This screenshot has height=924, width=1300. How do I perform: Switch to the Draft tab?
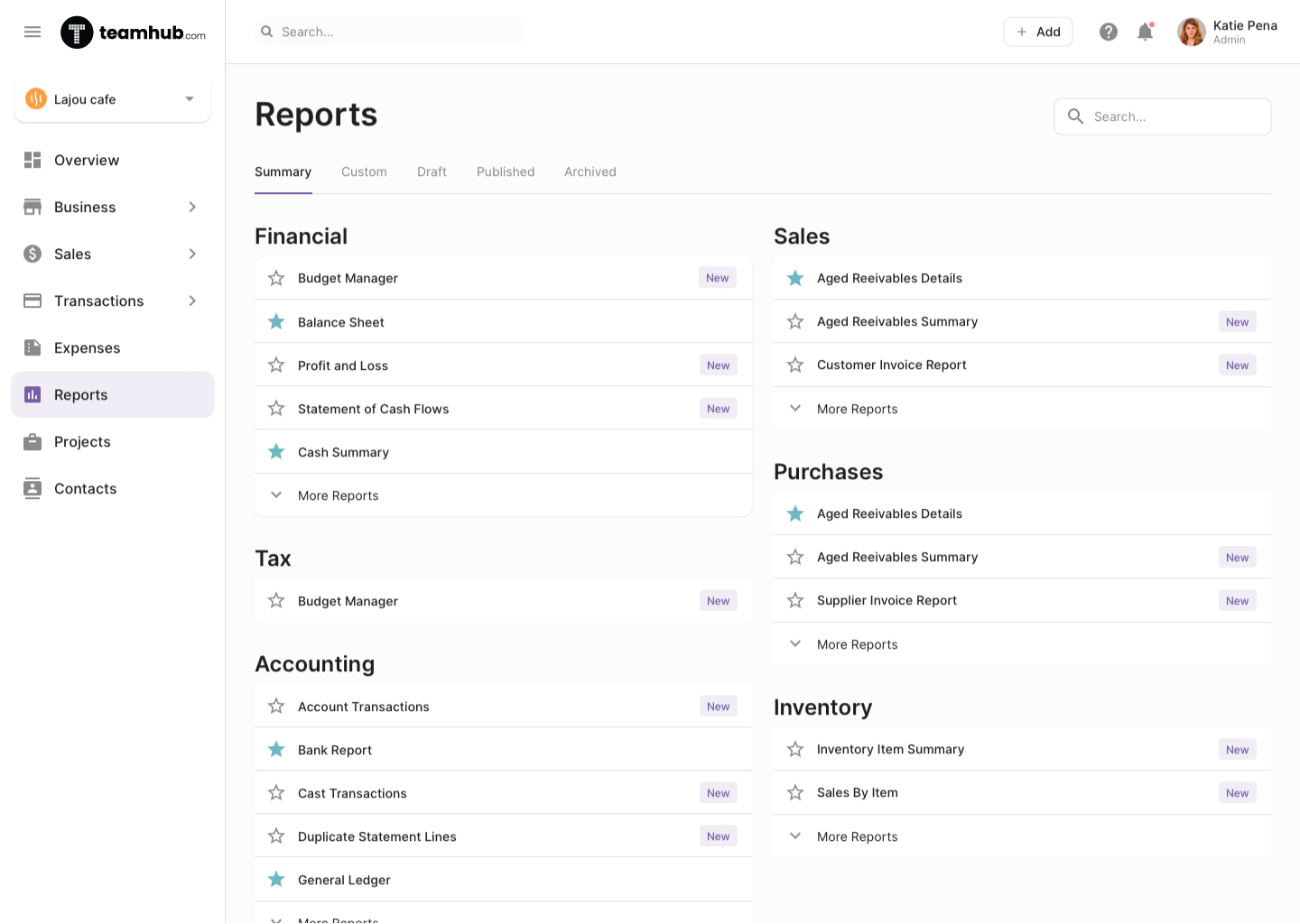coord(432,171)
